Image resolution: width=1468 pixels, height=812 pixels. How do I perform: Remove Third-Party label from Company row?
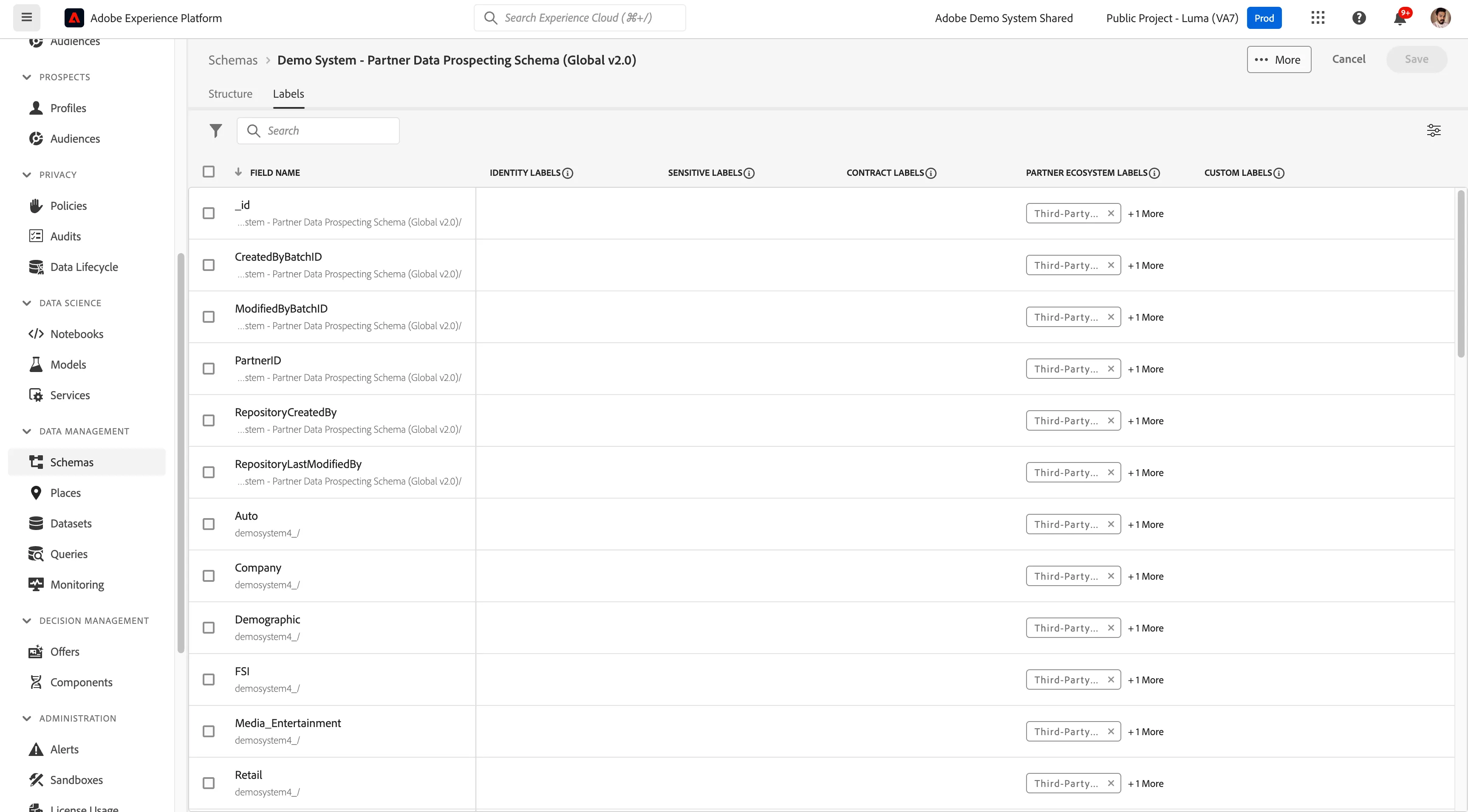pyautogui.click(x=1111, y=576)
